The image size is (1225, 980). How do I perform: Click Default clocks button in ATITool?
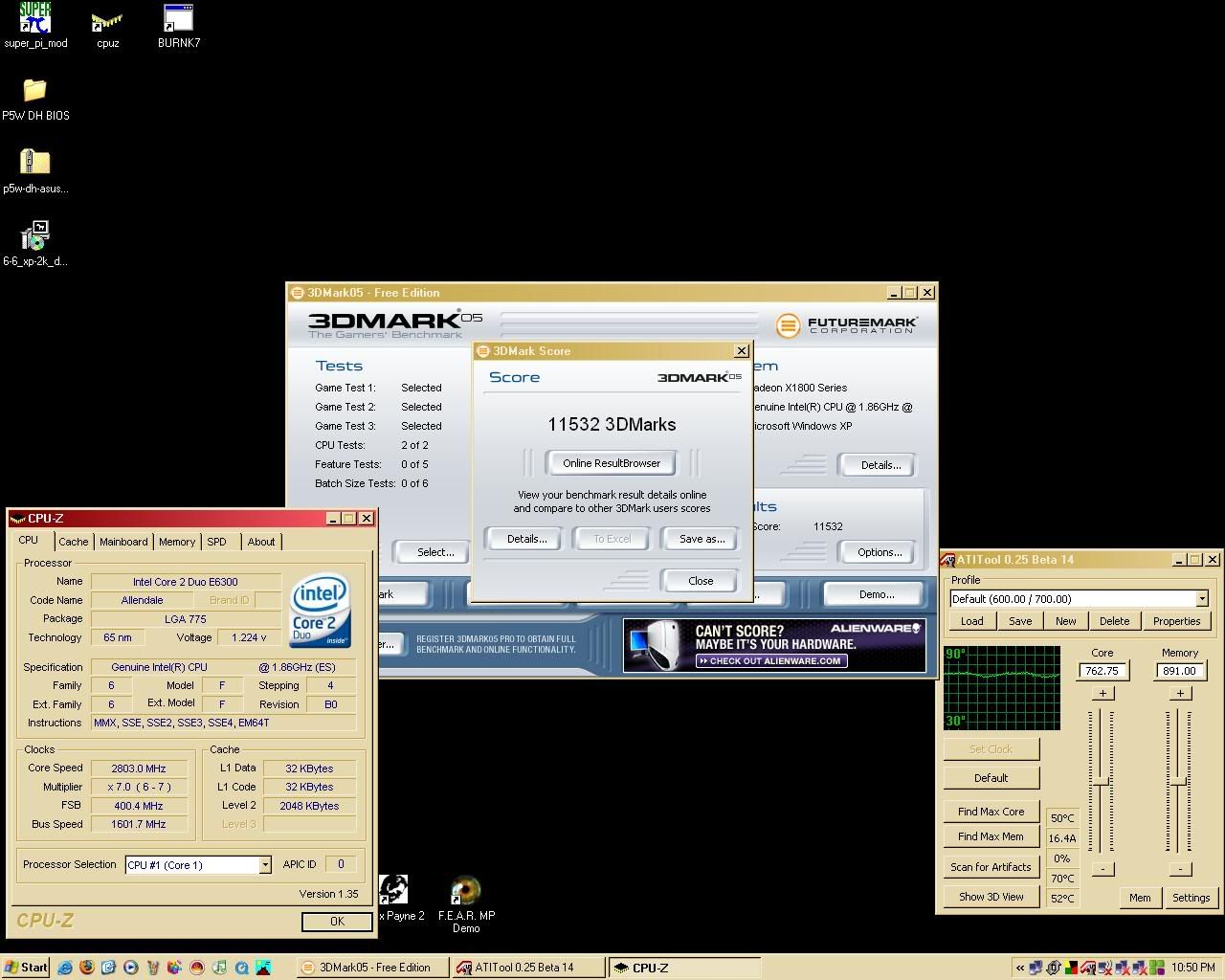point(991,778)
